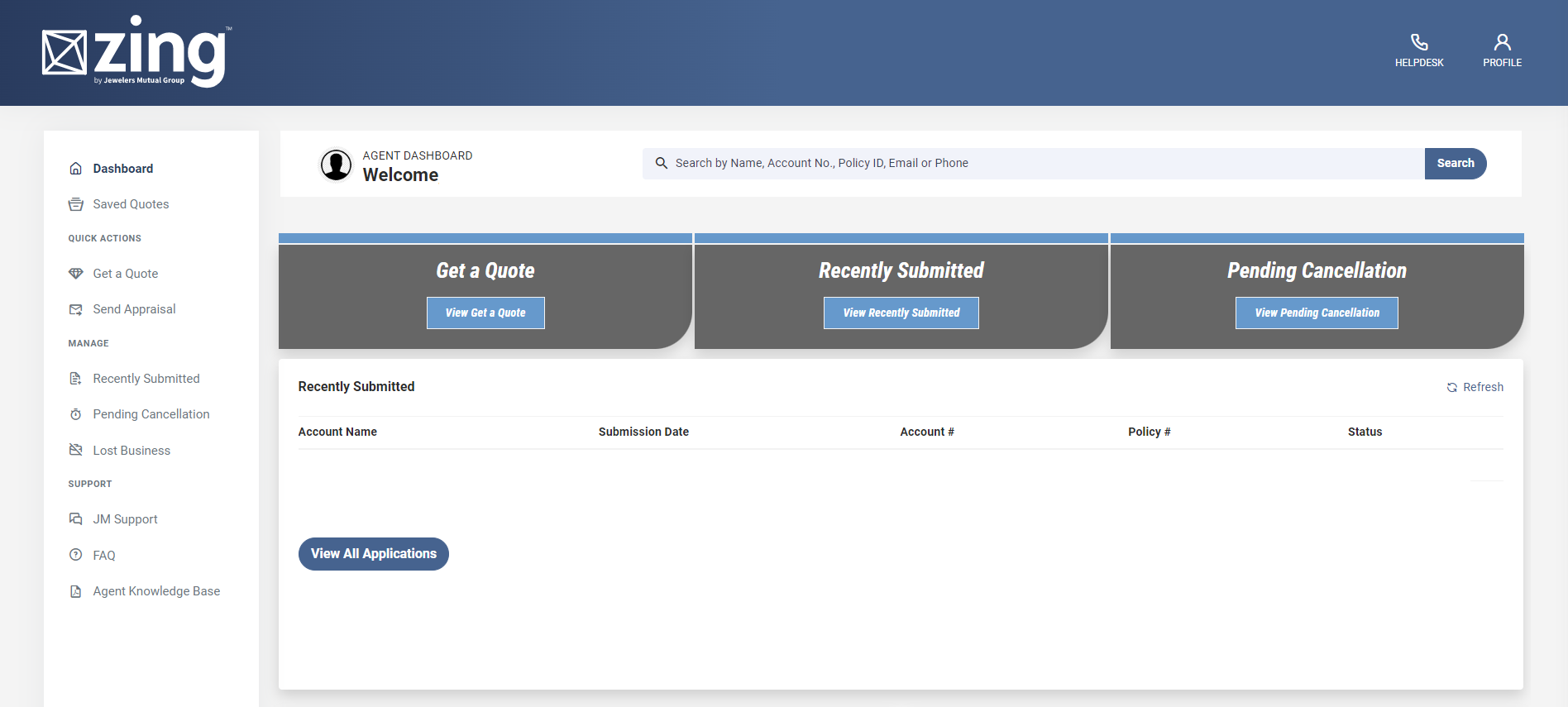The image size is (1568, 707).
Task: Refresh the Recently Submitted table
Action: tap(1475, 387)
